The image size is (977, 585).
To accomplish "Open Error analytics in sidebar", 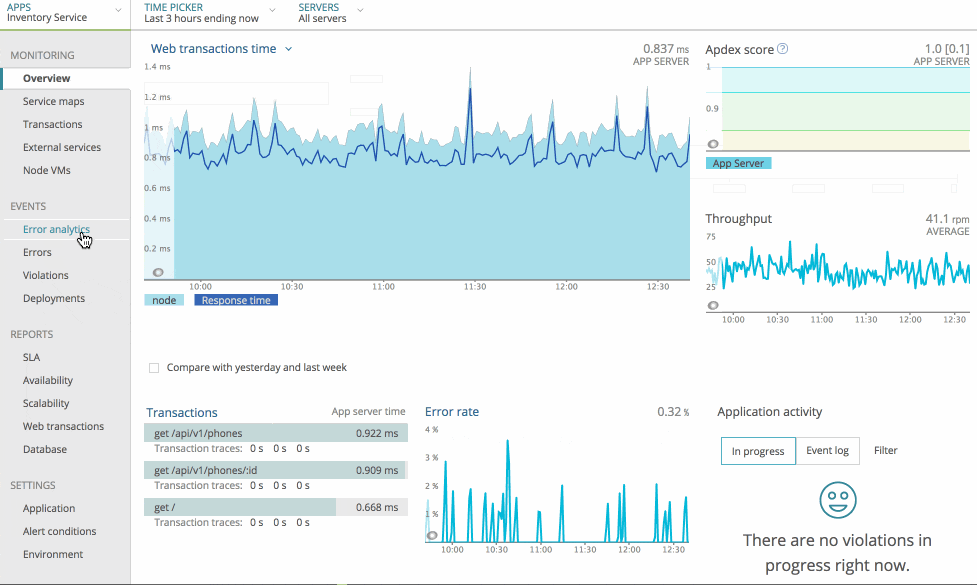I will (56, 229).
